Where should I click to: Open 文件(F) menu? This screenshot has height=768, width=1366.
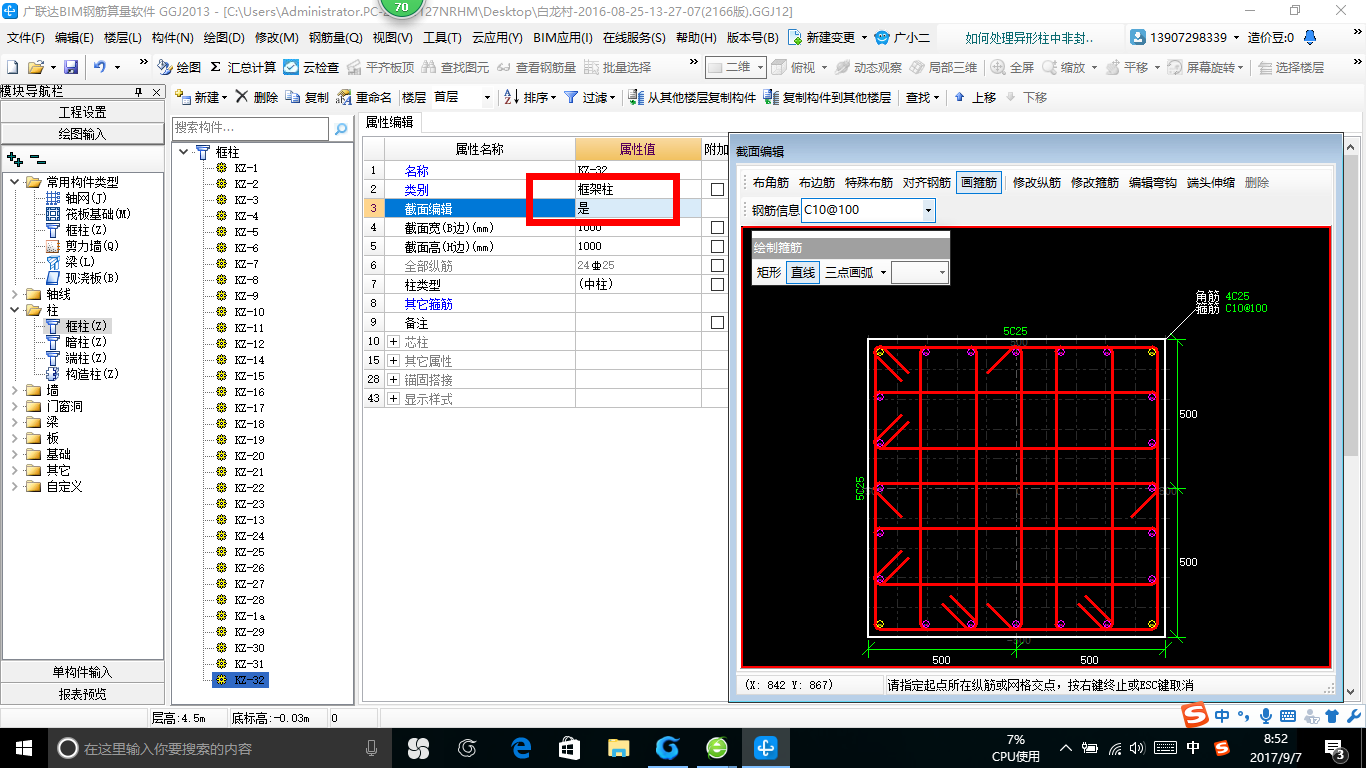(x=26, y=38)
